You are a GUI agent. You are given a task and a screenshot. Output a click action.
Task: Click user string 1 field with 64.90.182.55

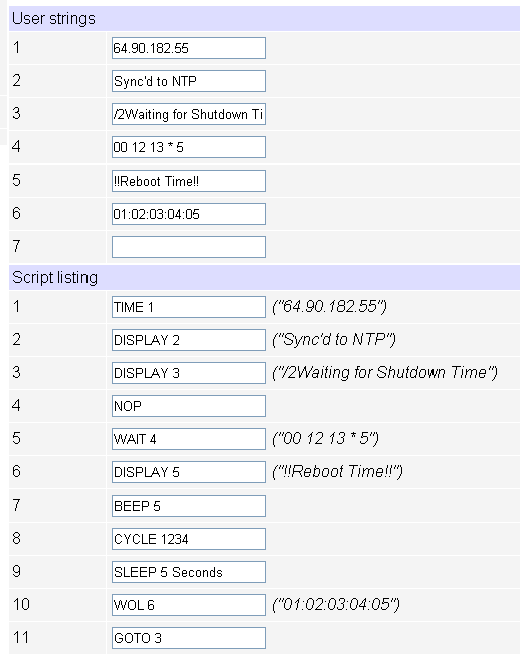[x=189, y=48]
